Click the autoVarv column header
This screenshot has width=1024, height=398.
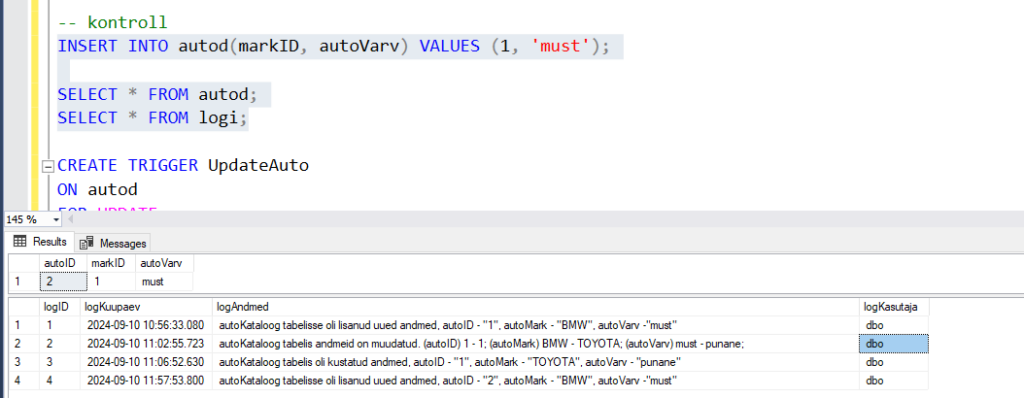tap(165, 263)
